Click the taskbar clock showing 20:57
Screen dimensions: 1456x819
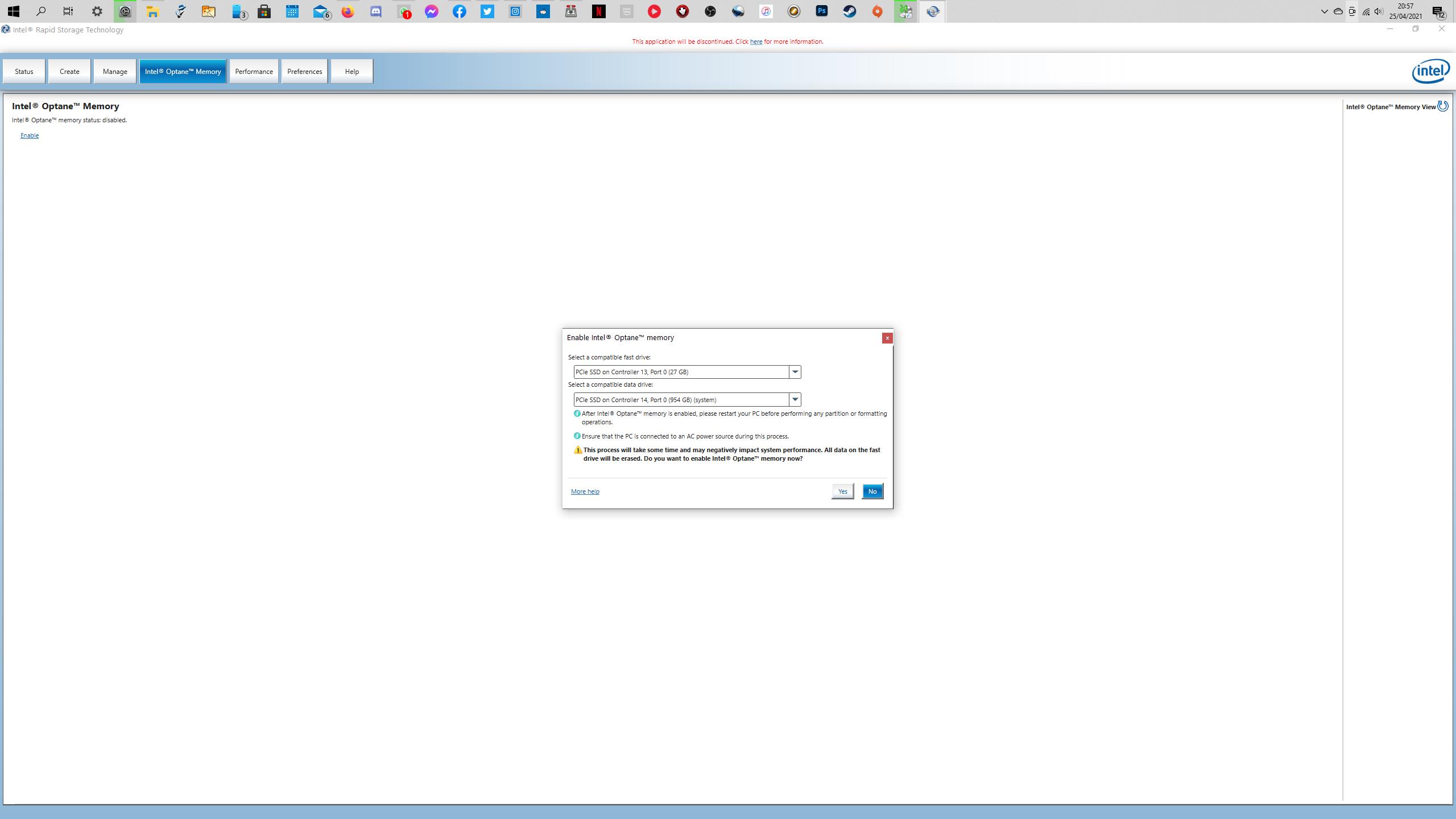coord(1406,11)
